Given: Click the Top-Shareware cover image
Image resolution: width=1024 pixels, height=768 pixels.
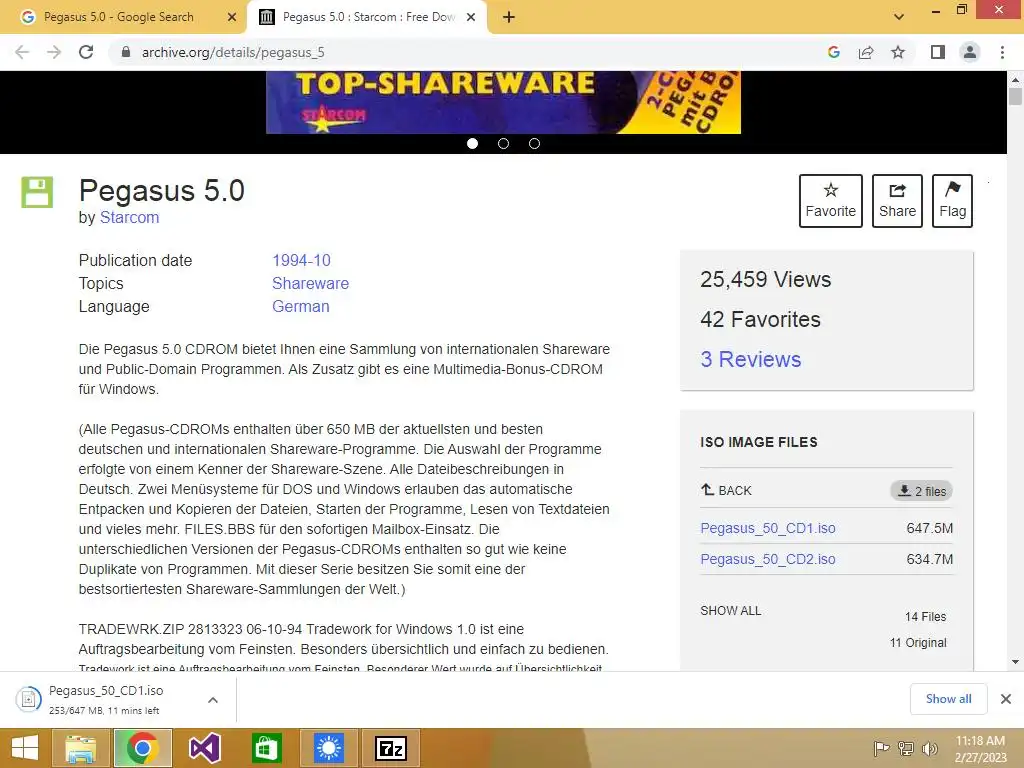Looking at the screenshot, I should [504, 103].
